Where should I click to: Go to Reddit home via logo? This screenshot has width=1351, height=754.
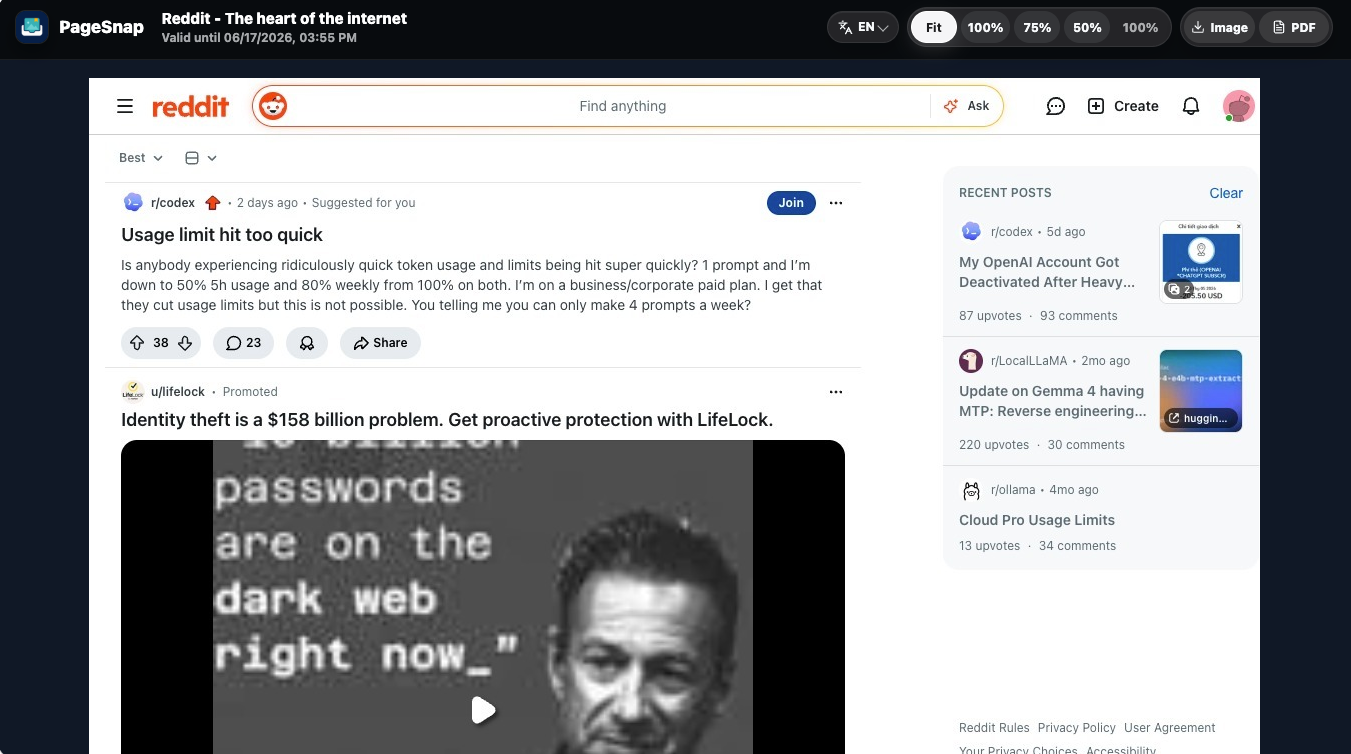[190, 106]
